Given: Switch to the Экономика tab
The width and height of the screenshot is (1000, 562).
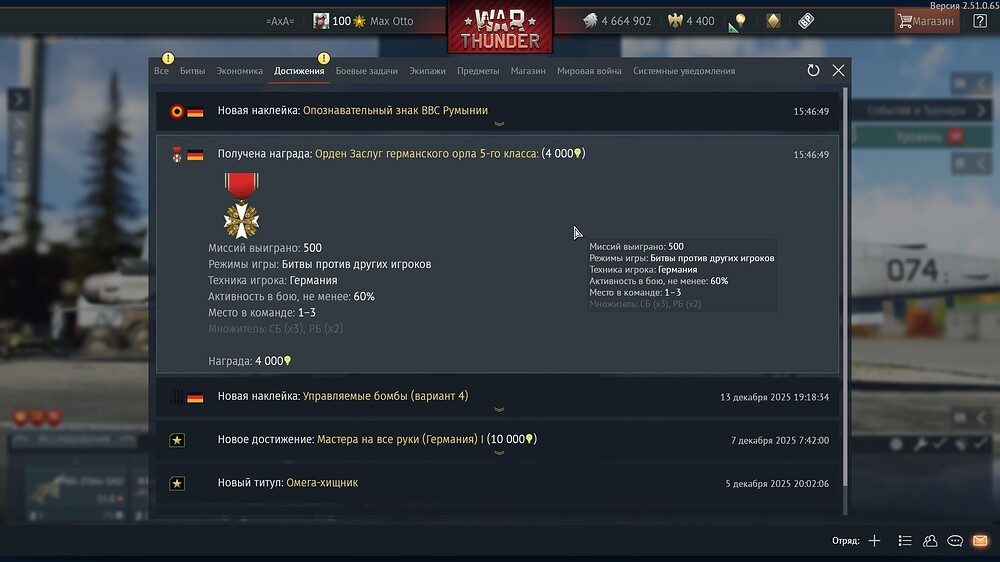Looking at the screenshot, I should pyautogui.click(x=239, y=71).
